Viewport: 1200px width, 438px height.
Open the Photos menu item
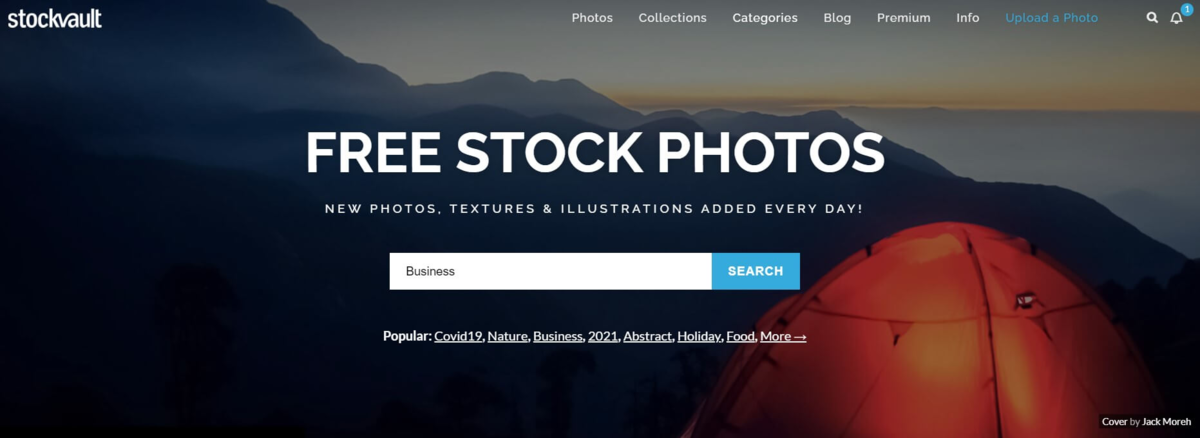point(592,18)
